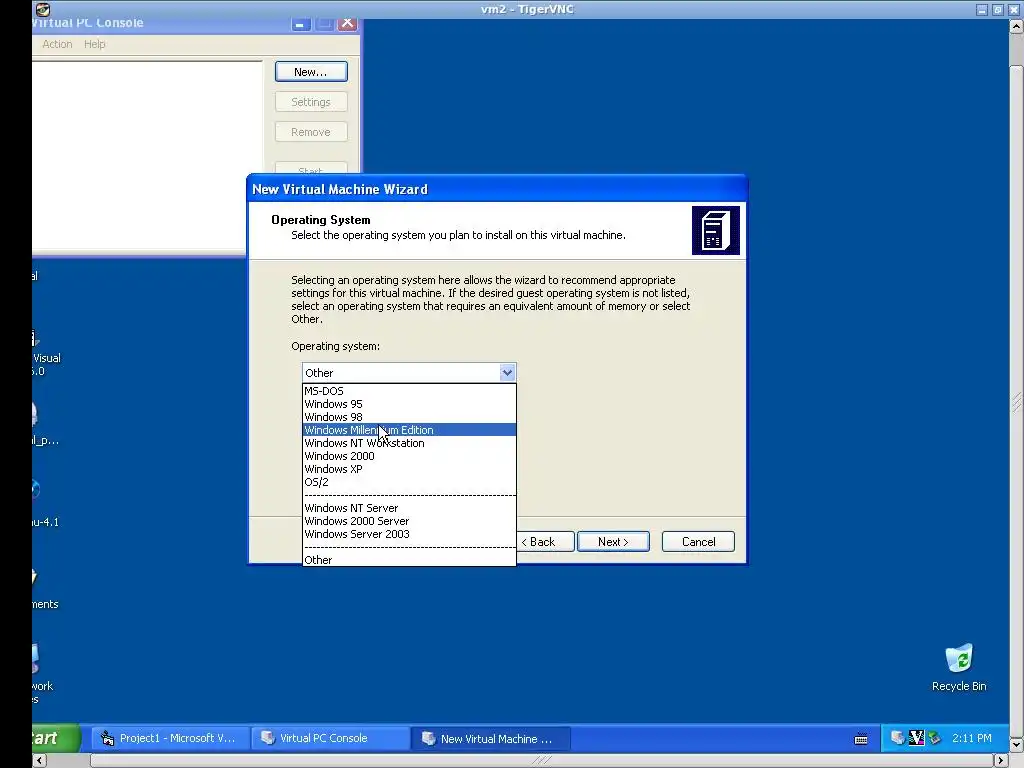Click the vertical scrollbar up arrow

pos(1016,27)
